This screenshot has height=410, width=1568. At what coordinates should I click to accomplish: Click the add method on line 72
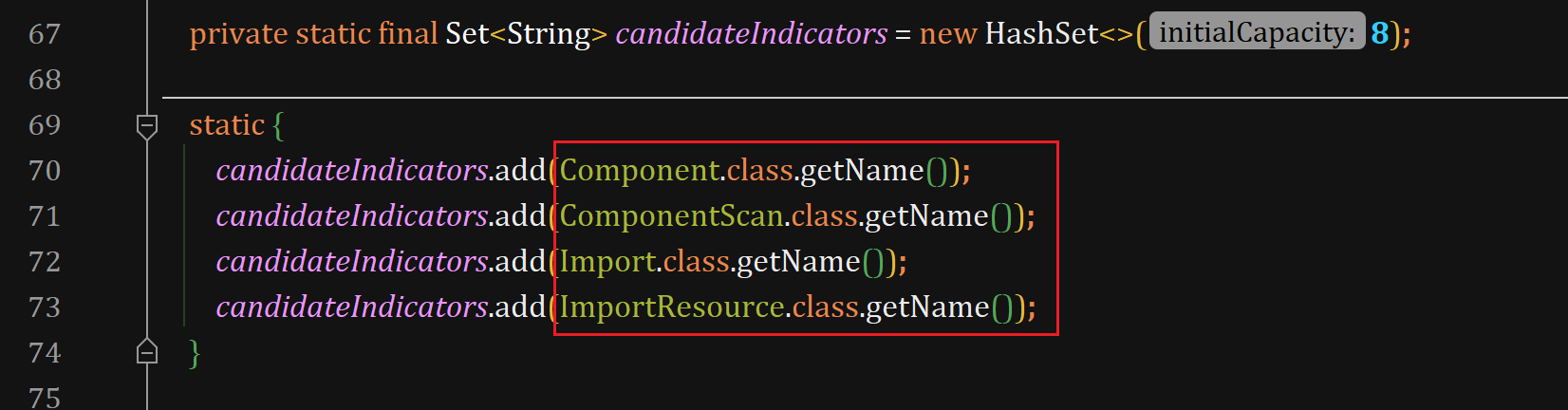click(520, 262)
